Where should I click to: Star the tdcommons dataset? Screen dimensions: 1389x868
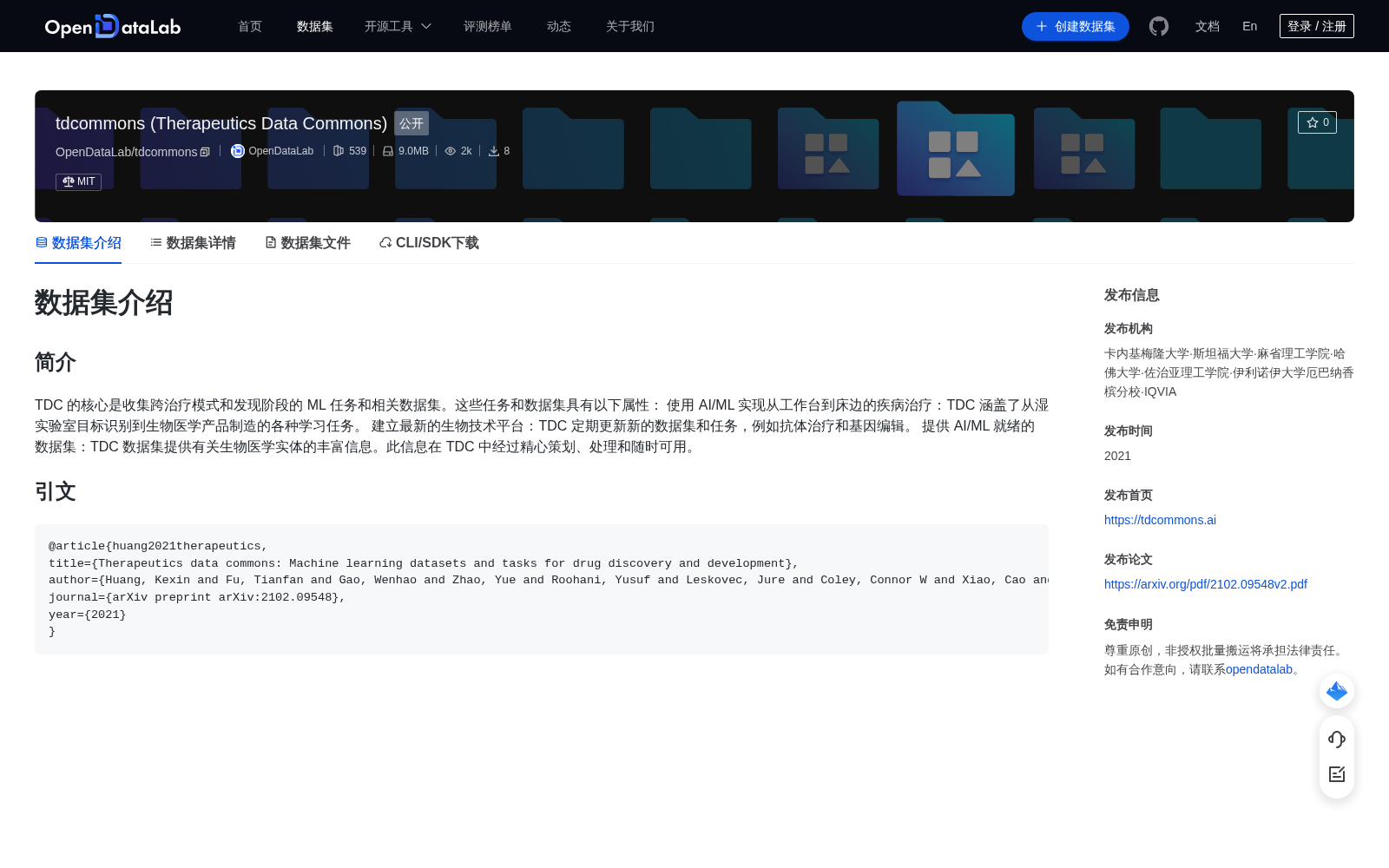[x=1317, y=122]
